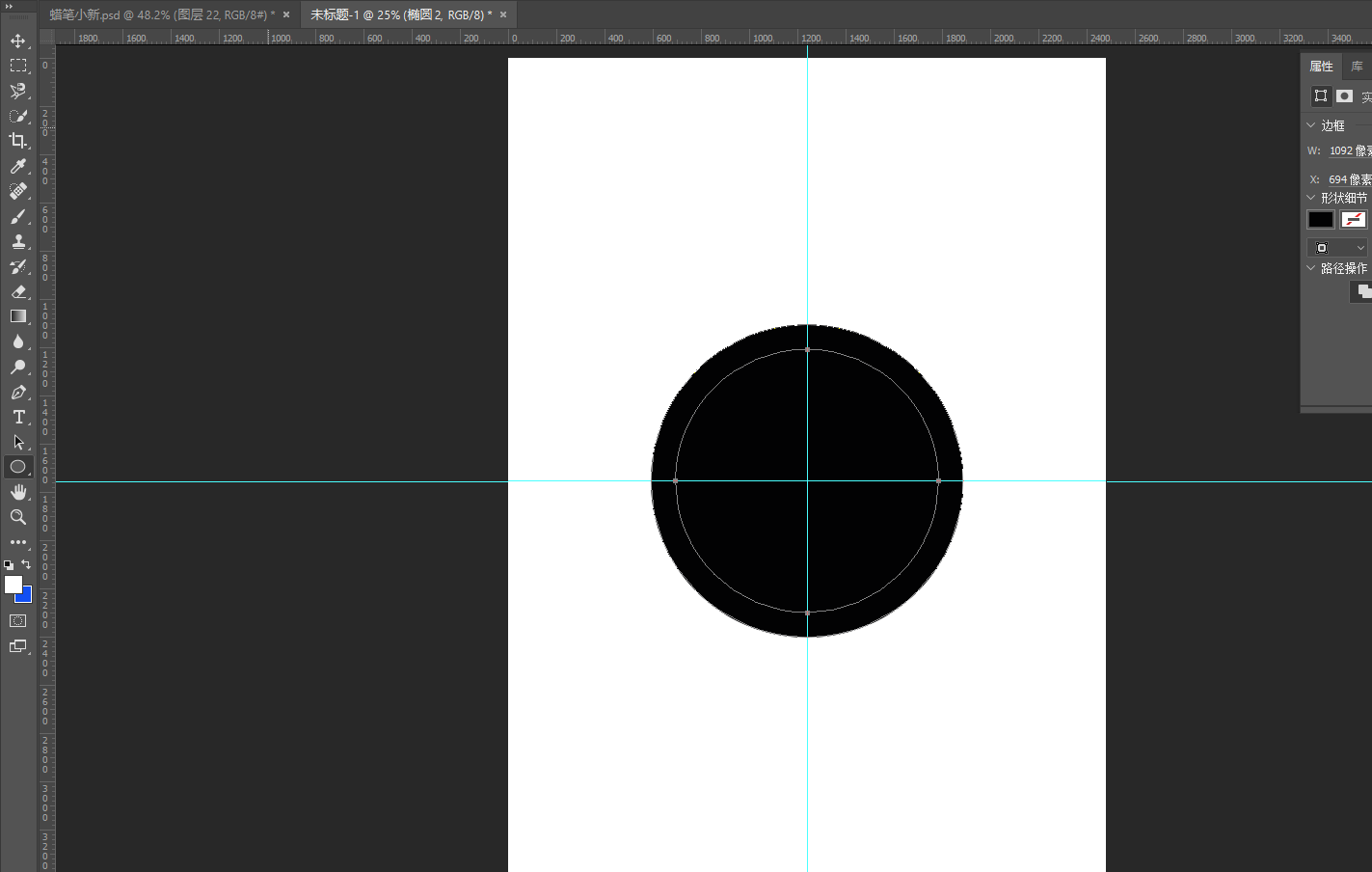Select the Ellipse shape tool
1372x872 pixels.
17,467
